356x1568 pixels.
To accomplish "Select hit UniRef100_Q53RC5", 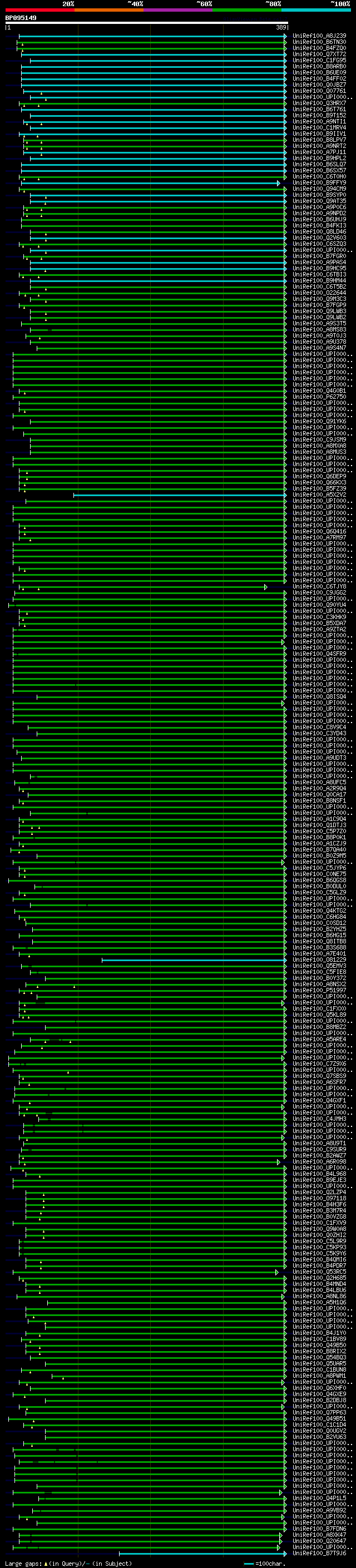I will tap(319, 1272).
